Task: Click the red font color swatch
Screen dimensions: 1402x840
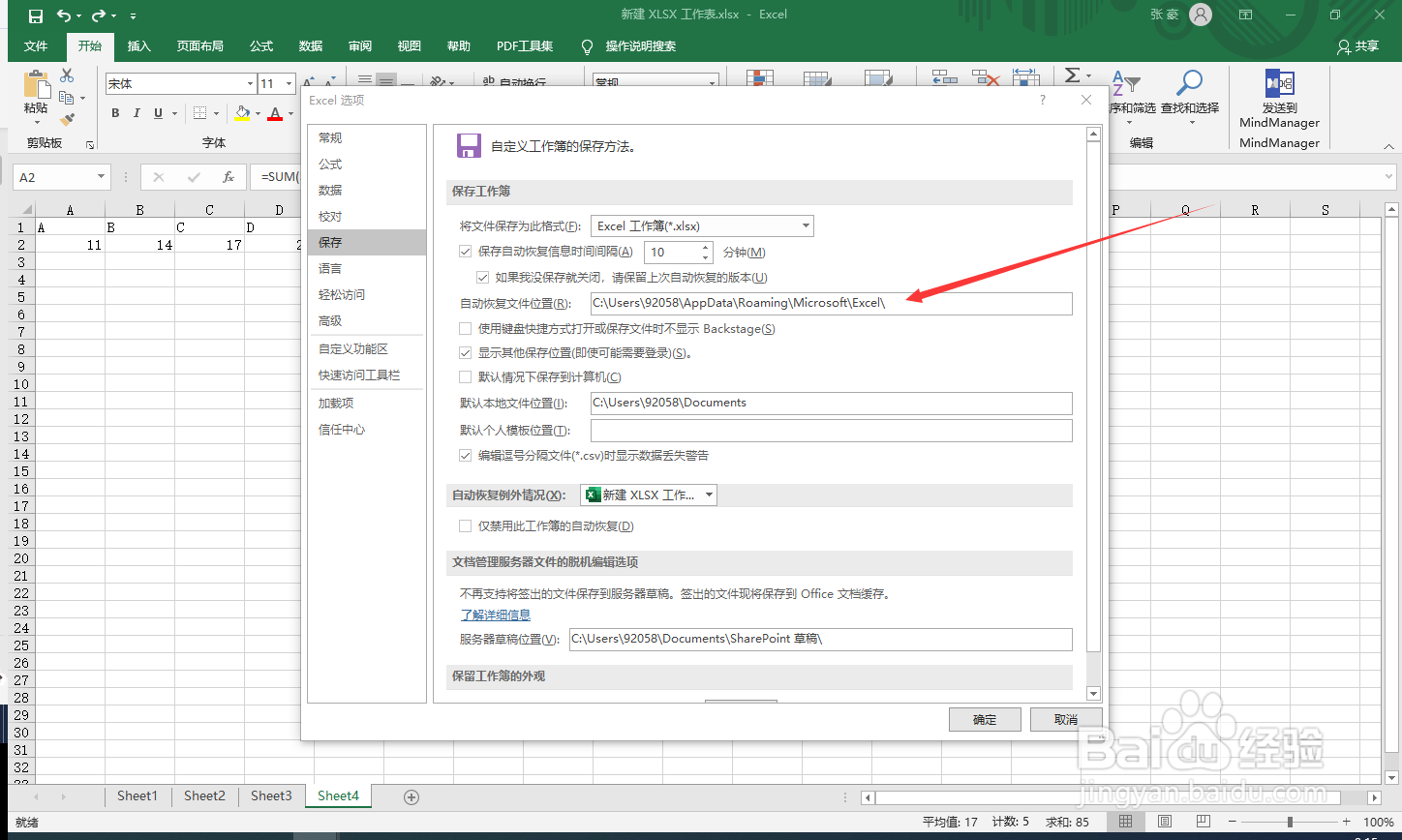Action: 275,114
